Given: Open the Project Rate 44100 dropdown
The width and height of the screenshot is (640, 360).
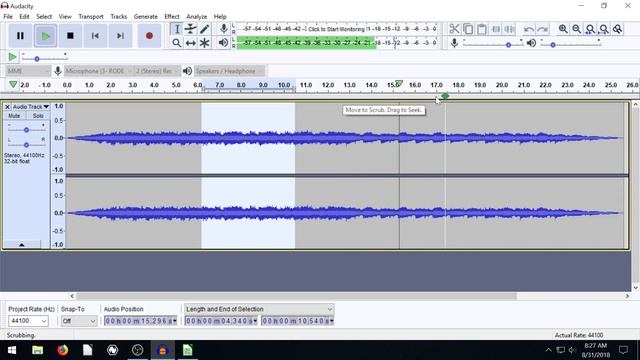Looking at the screenshot, I should (28, 321).
